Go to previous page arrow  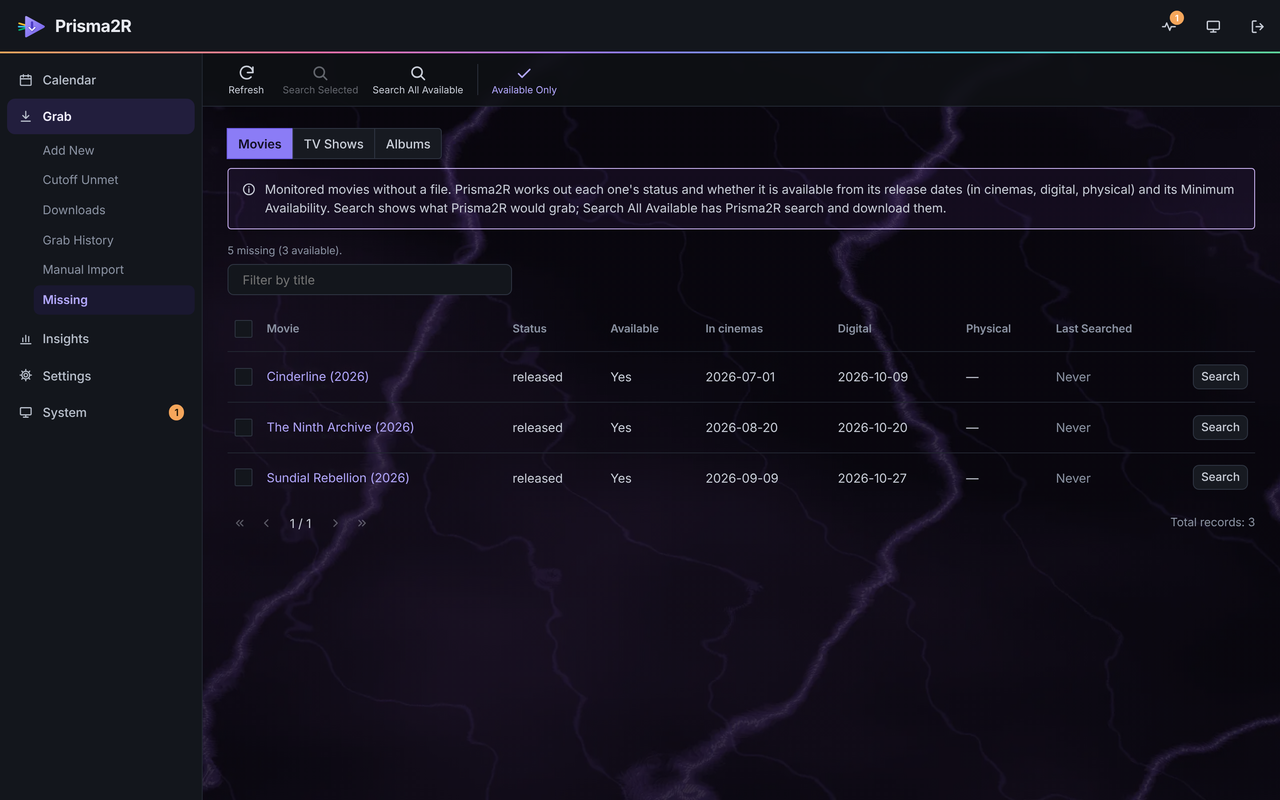pos(266,523)
